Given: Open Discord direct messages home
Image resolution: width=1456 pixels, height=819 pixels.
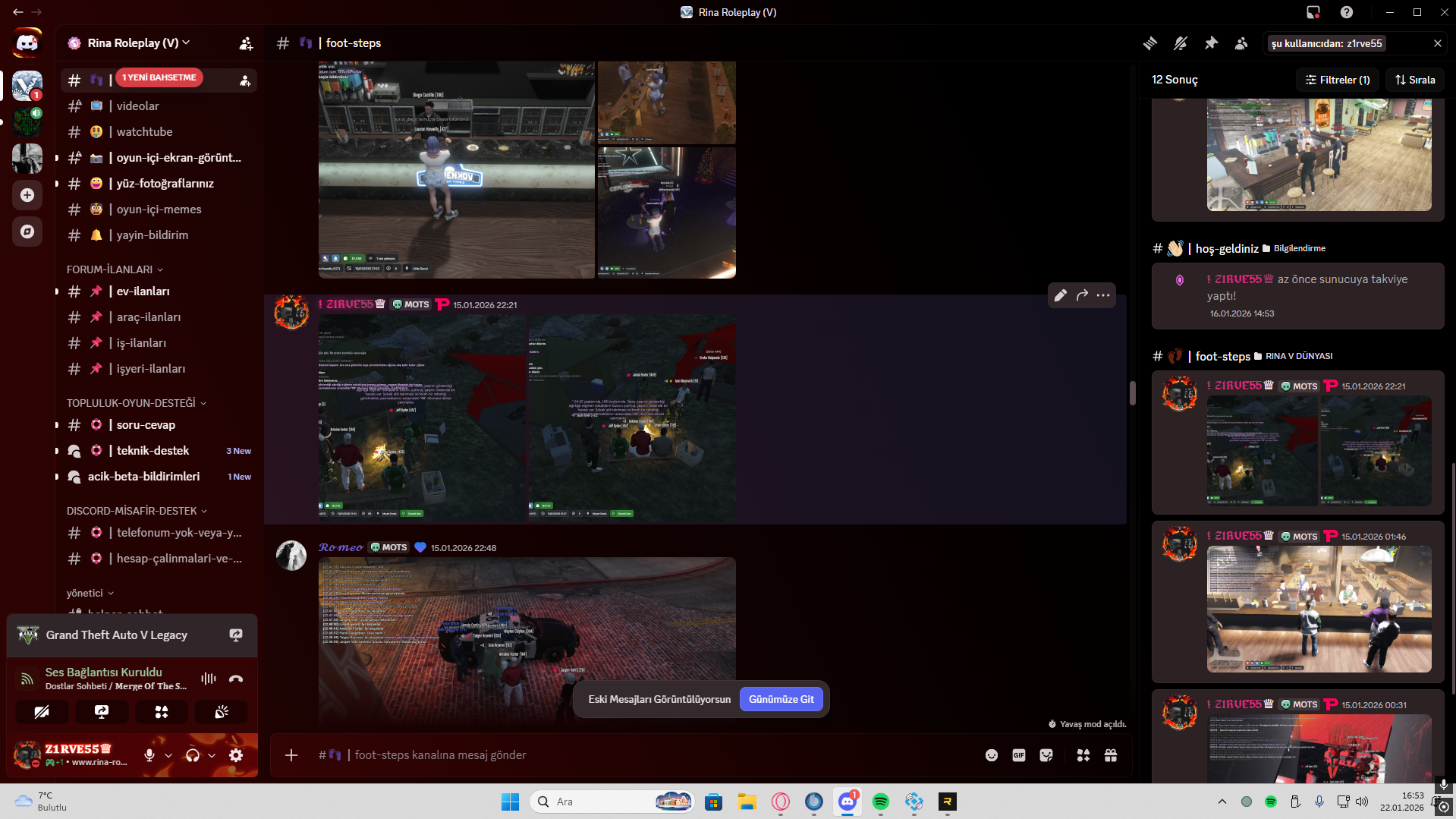Looking at the screenshot, I should coord(27,43).
